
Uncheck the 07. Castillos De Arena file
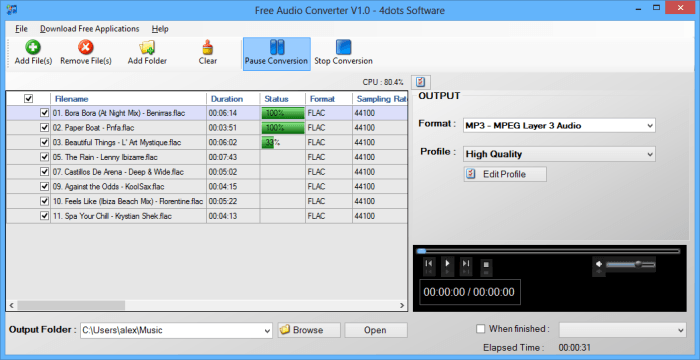point(44,172)
